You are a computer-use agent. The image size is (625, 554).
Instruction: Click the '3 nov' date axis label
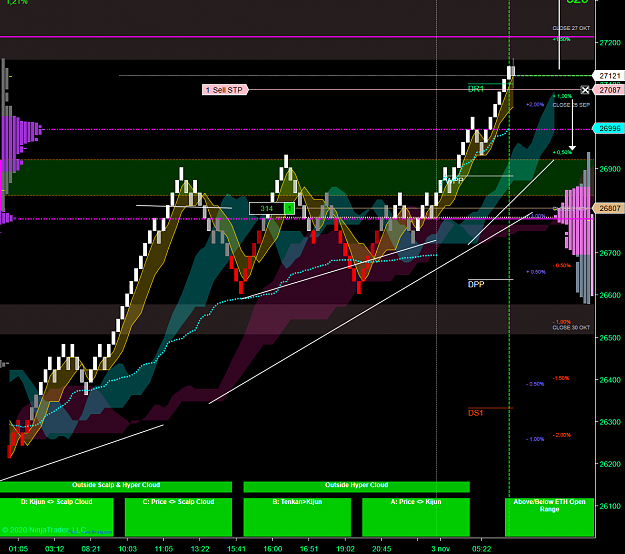440,549
